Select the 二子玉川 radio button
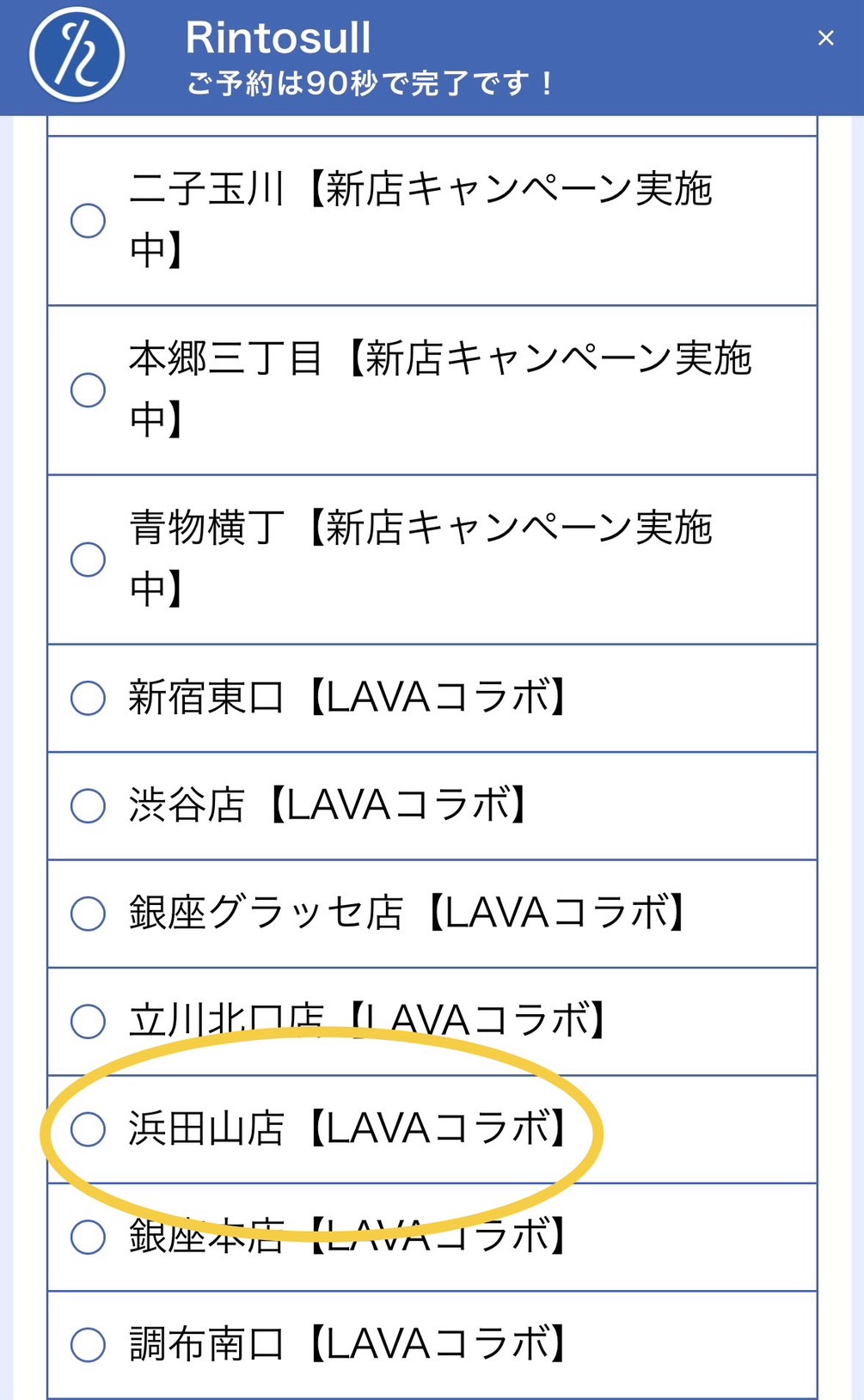Viewport: 864px width, 1400px height. [x=88, y=220]
